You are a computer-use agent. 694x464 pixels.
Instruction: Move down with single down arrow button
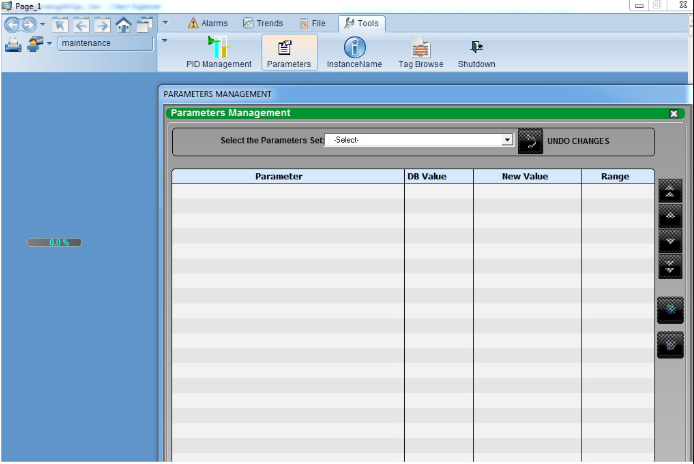(x=670, y=241)
